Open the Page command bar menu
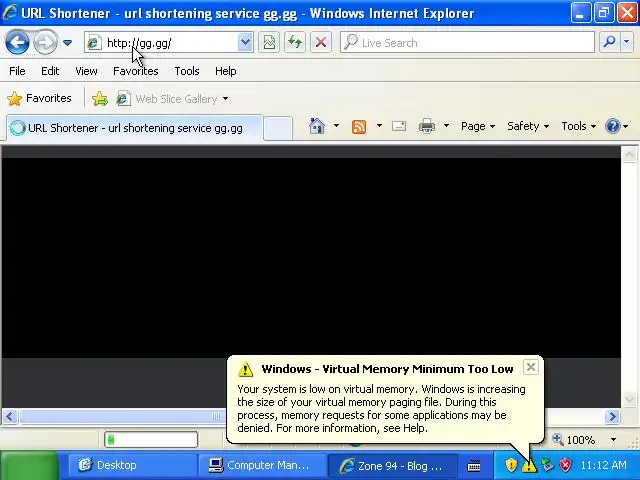The width and height of the screenshot is (640, 480). (478, 126)
